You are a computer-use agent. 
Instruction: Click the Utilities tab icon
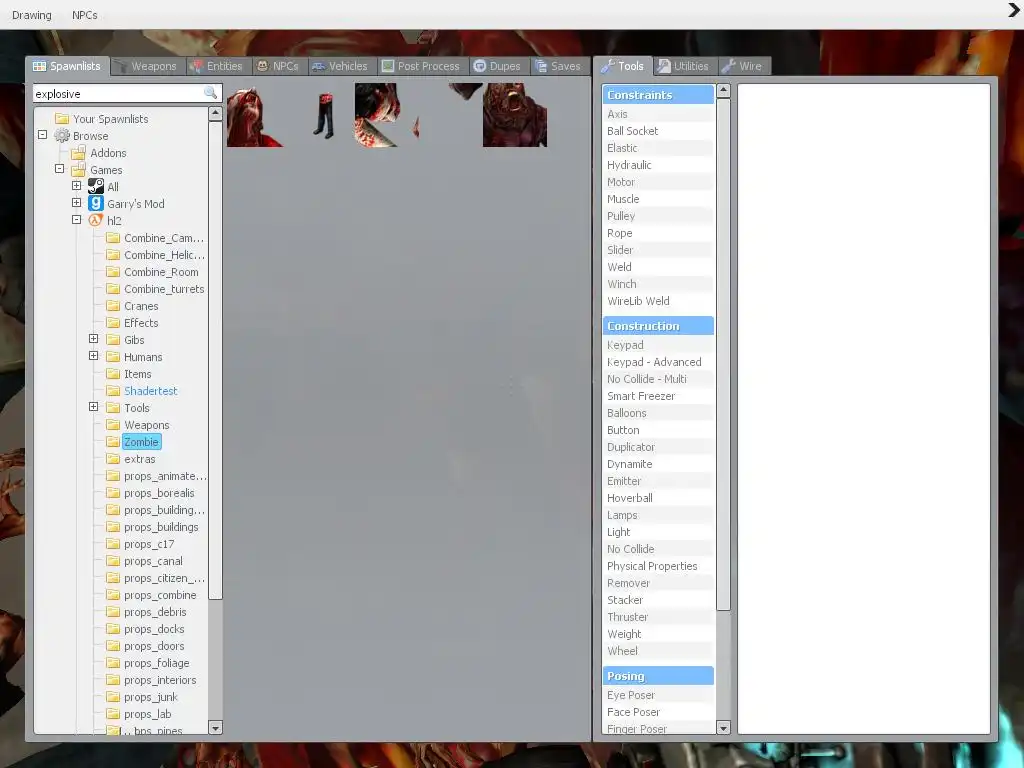click(x=664, y=66)
